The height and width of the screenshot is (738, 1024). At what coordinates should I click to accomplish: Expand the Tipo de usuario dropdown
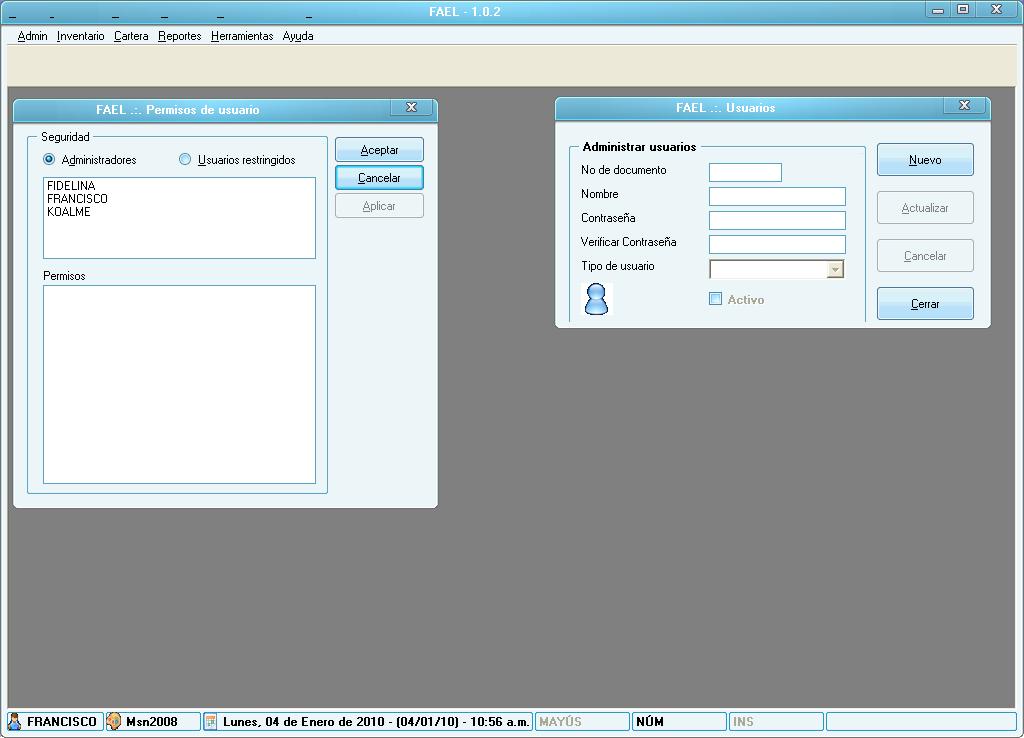coord(835,269)
